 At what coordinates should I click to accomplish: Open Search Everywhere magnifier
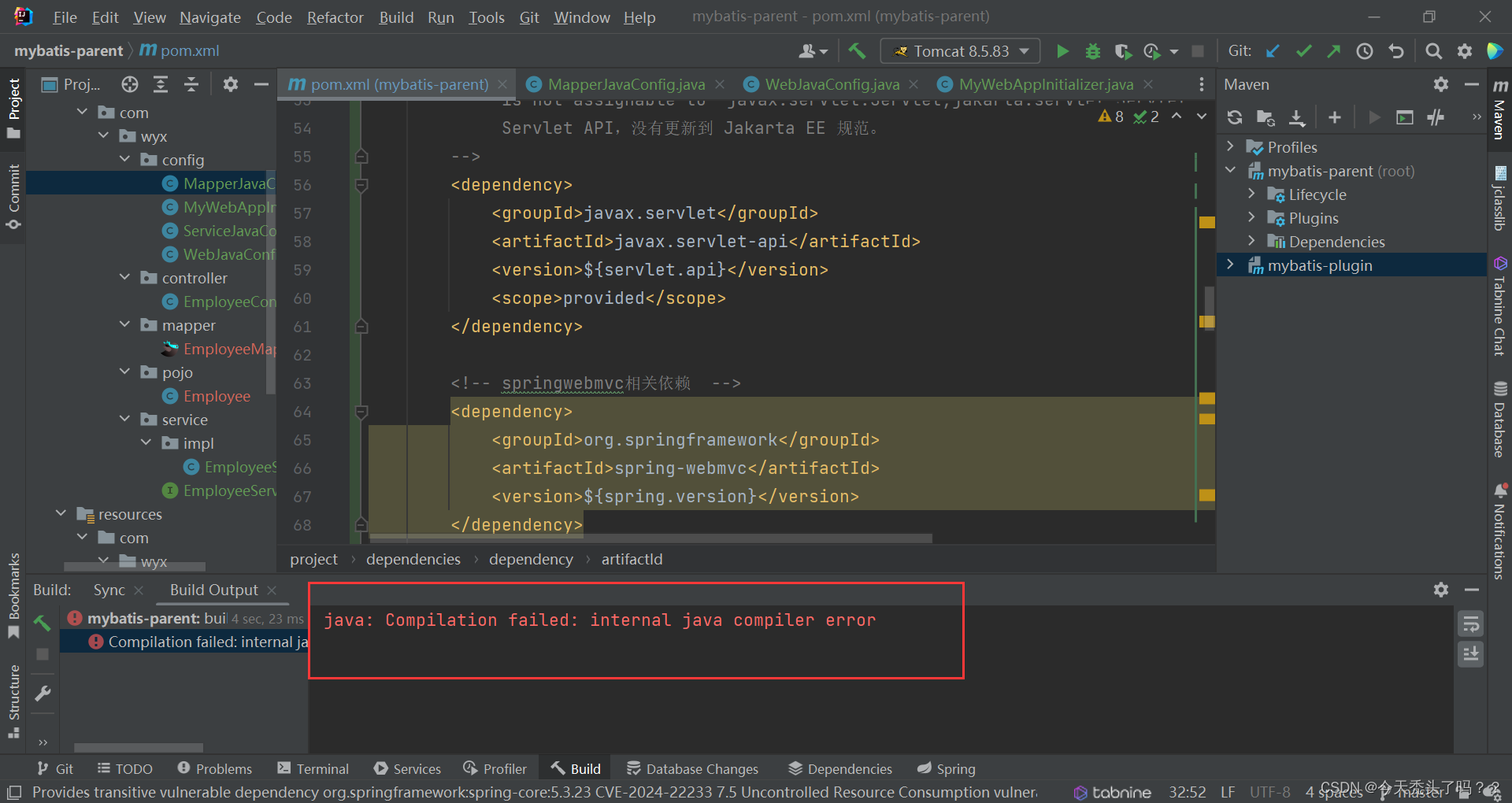tap(1433, 50)
